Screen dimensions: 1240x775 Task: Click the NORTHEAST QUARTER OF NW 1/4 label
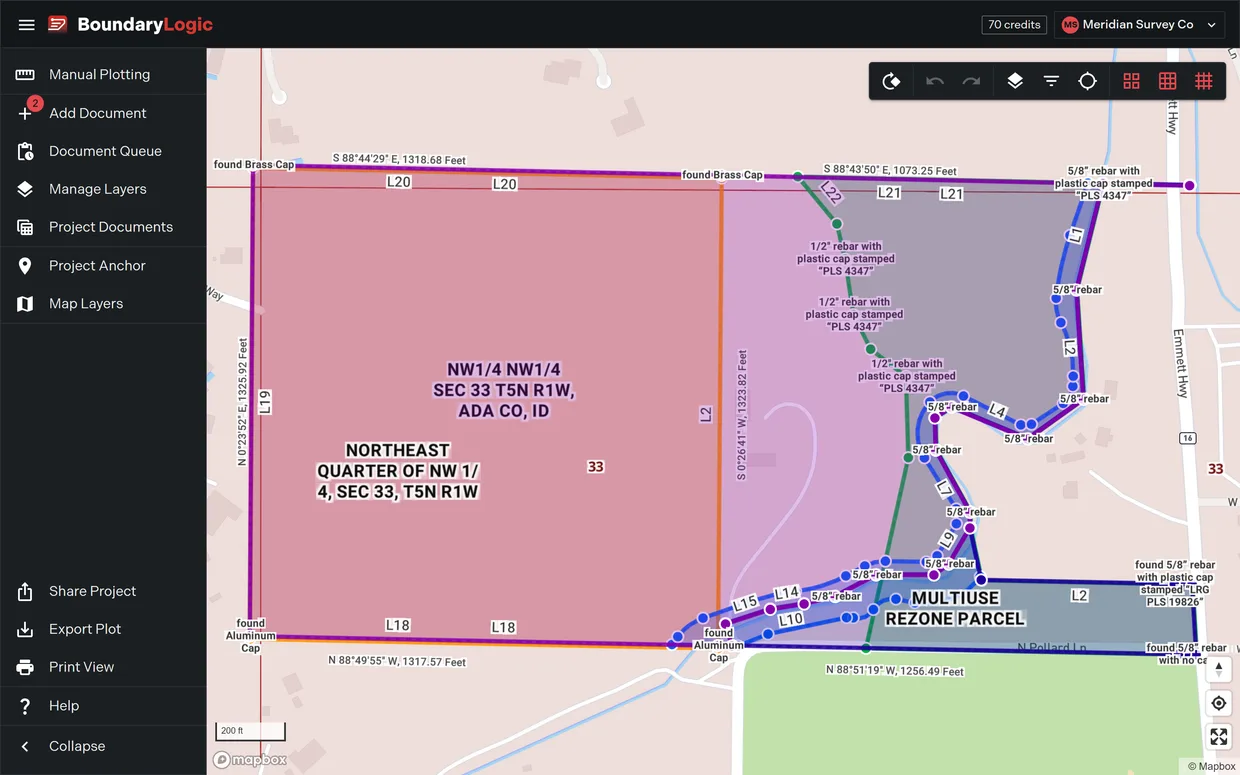(x=397, y=471)
